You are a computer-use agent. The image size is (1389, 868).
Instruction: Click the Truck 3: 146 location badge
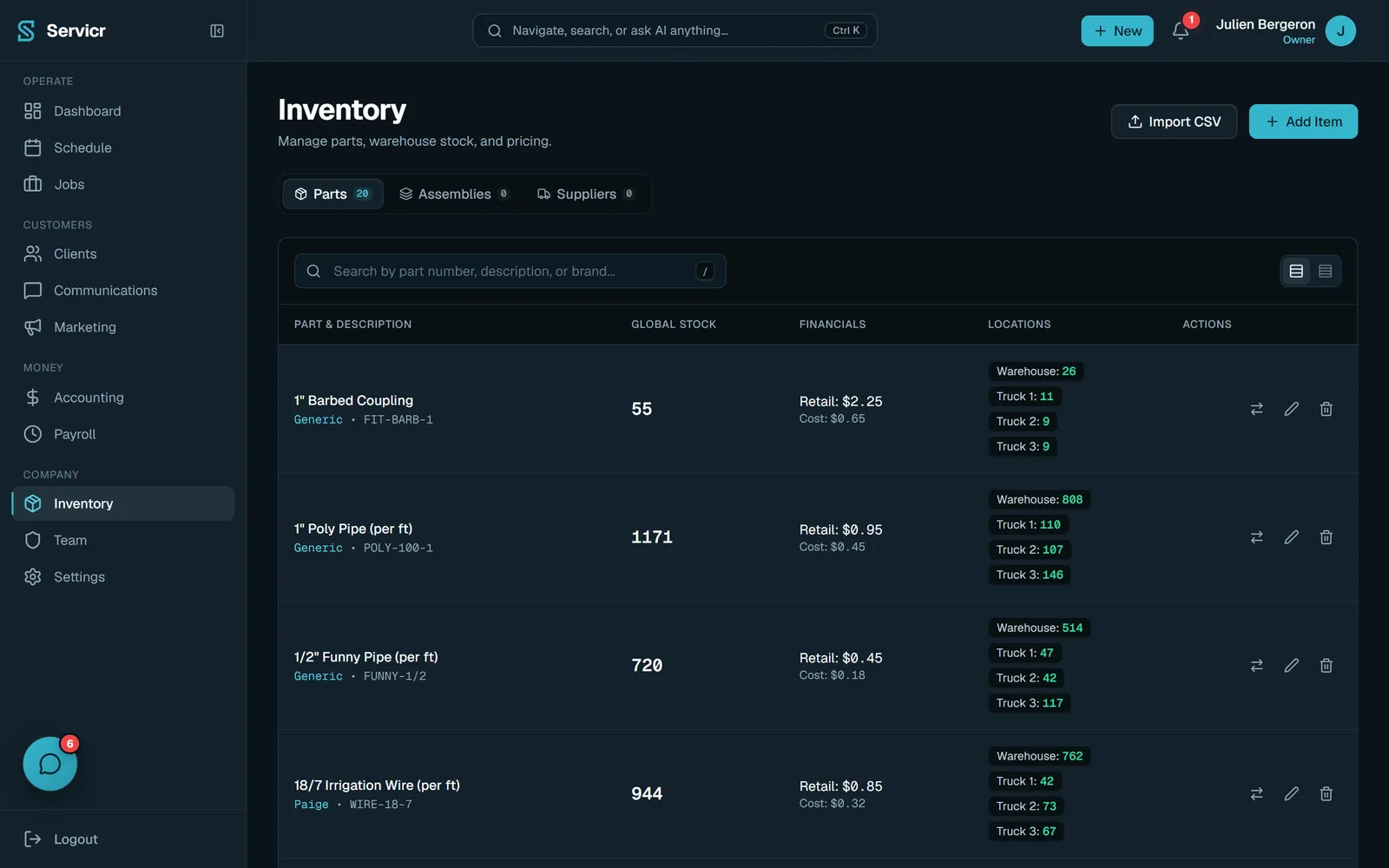[x=1030, y=575]
